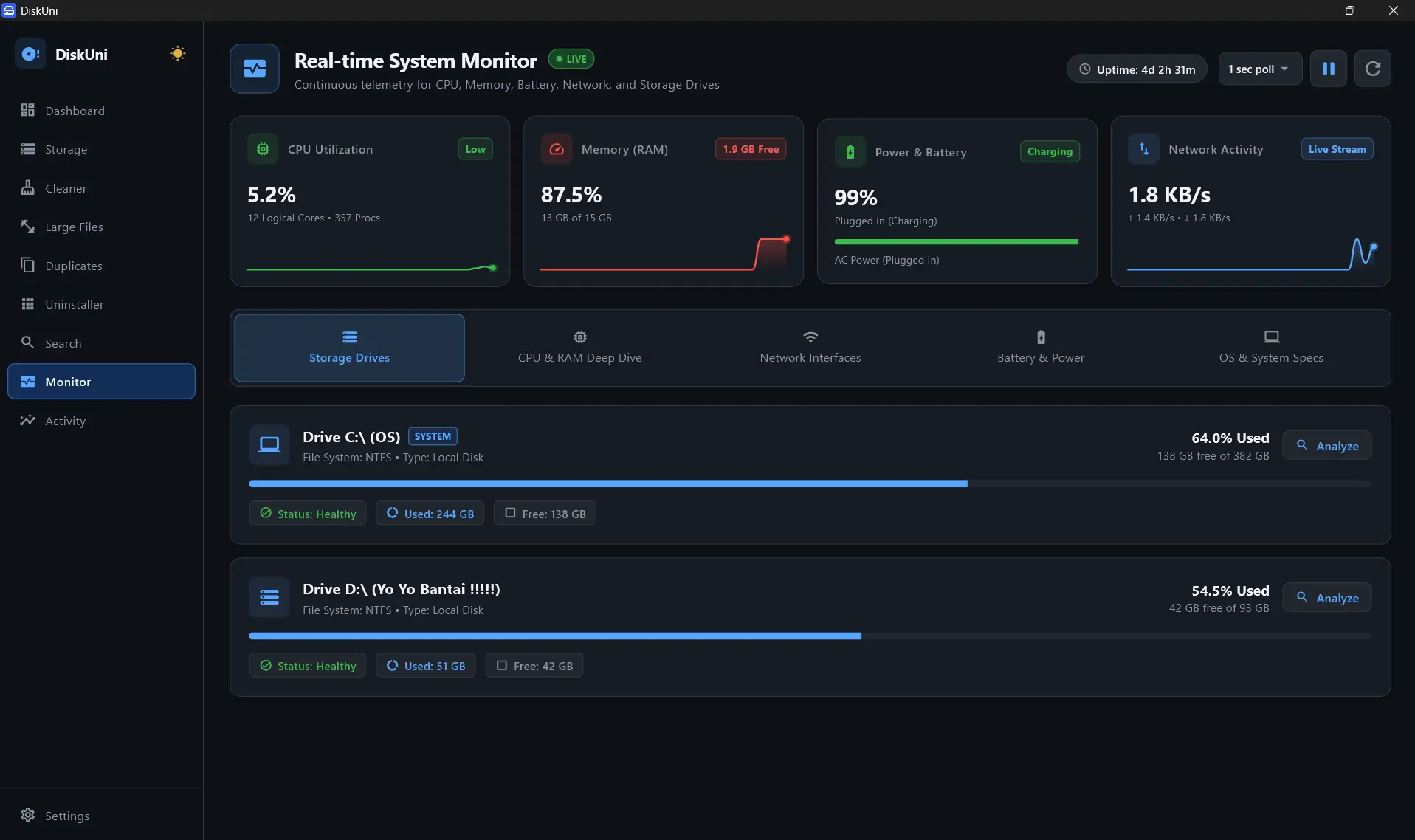Click the Memory gauge icon on the RAM card
1415x840 pixels.
pos(557,149)
